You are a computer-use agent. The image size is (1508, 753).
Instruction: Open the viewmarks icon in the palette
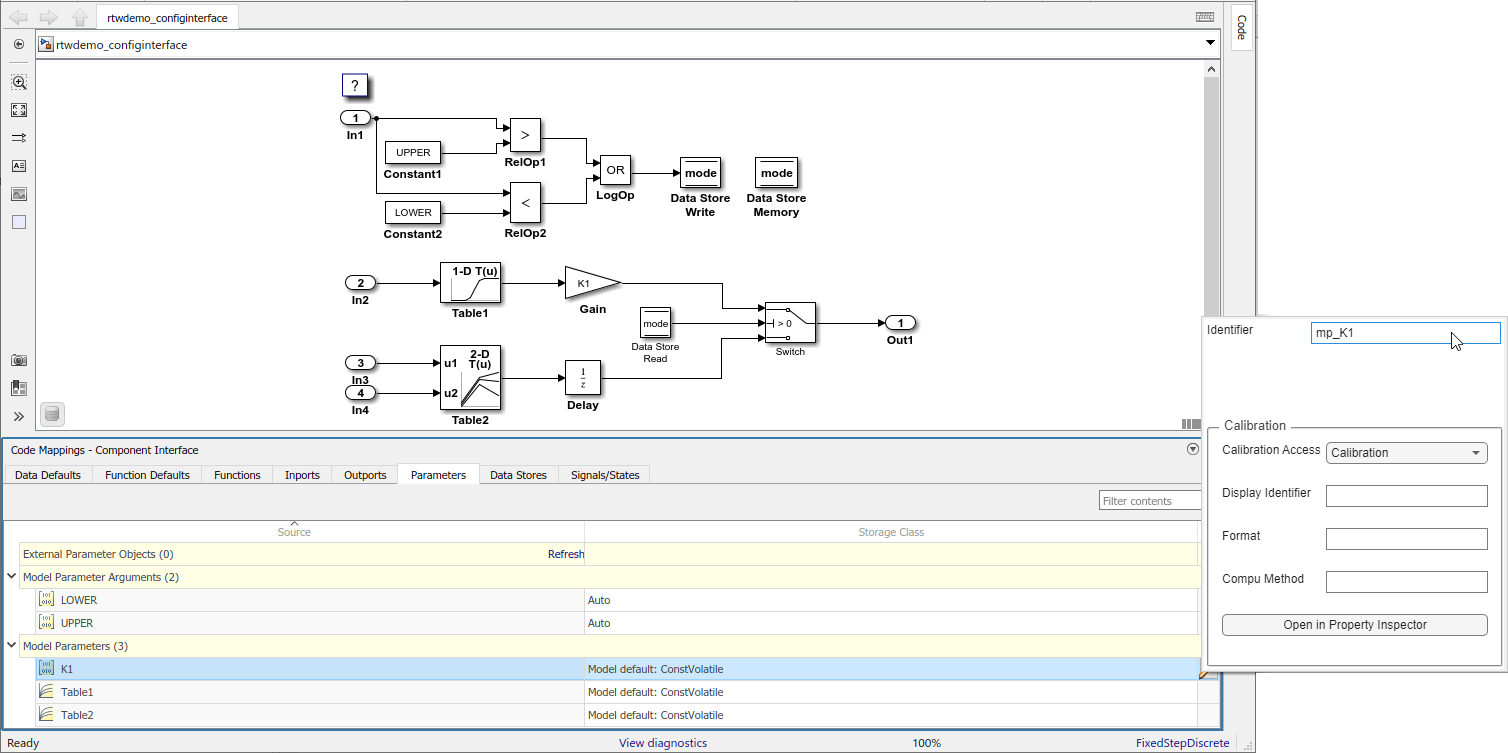pyautogui.click(x=19, y=388)
